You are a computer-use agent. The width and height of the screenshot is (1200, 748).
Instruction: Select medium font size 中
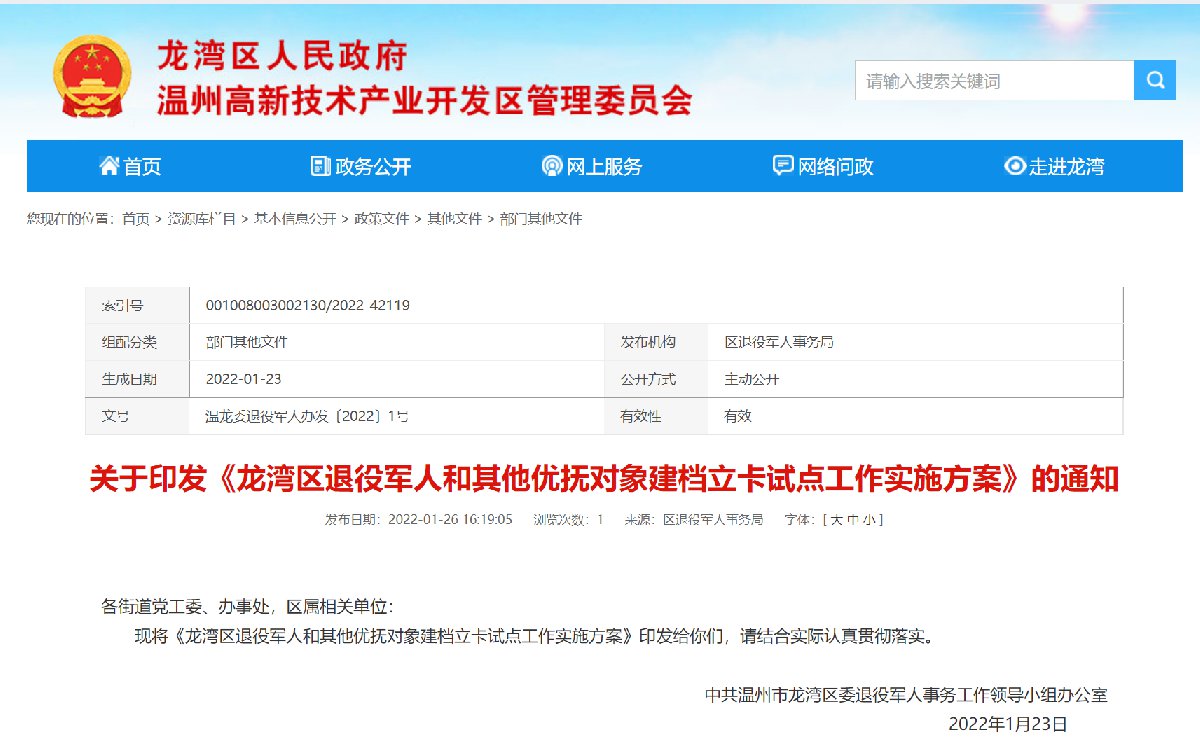click(x=854, y=520)
